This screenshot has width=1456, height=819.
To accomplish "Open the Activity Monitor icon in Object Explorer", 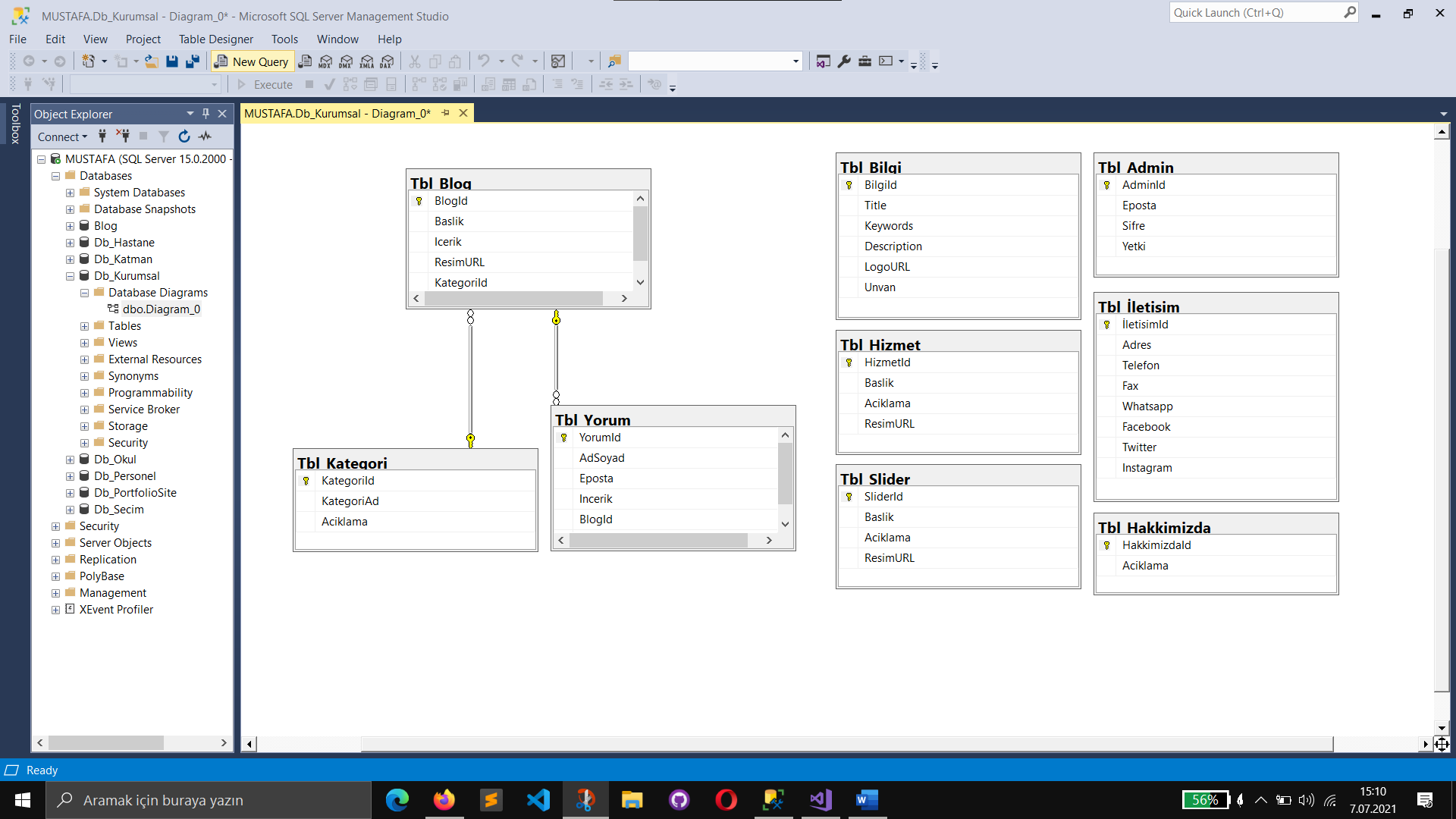I will 205,136.
